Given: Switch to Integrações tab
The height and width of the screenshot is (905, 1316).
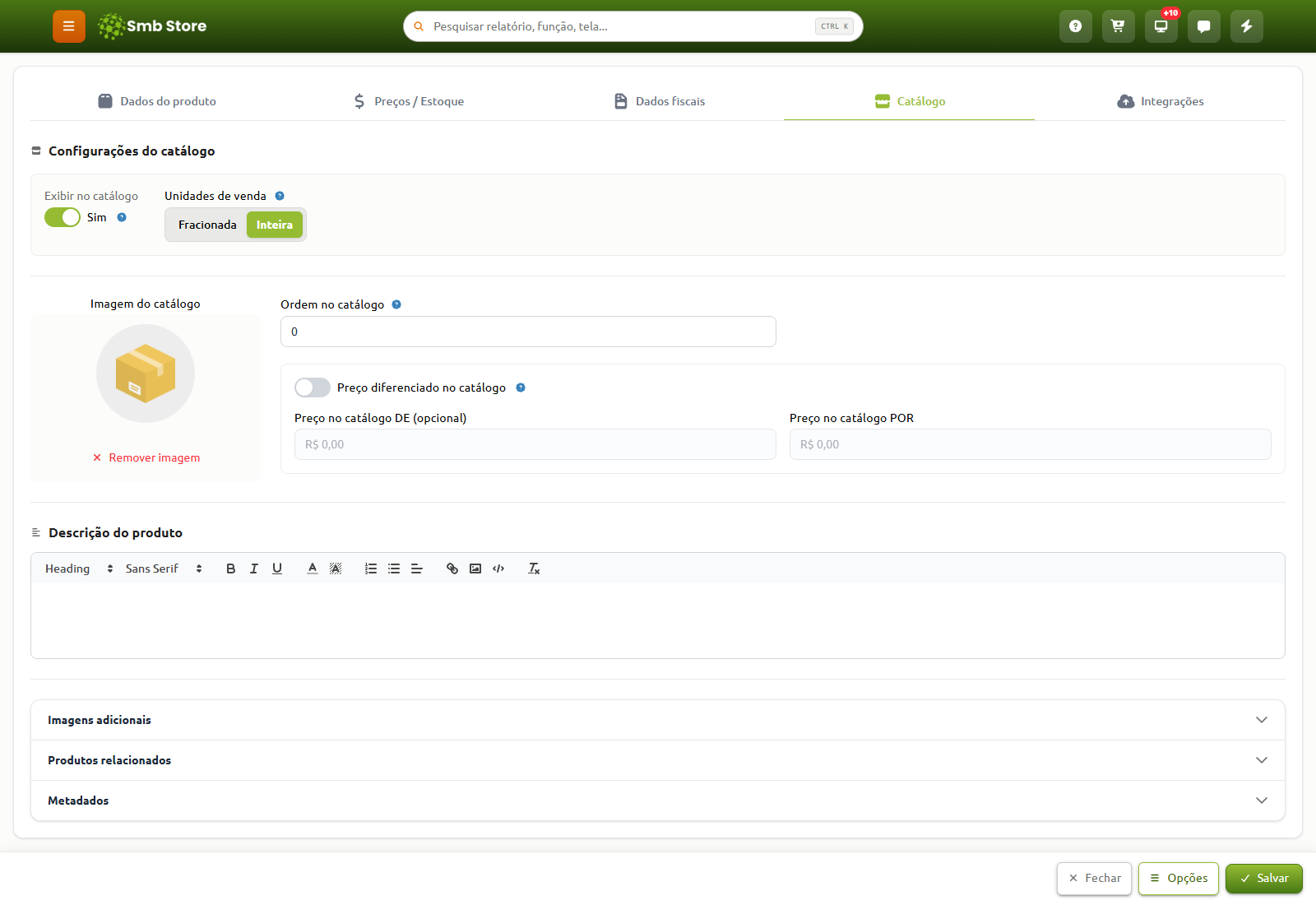Looking at the screenshot, I should click(1160, 101).
